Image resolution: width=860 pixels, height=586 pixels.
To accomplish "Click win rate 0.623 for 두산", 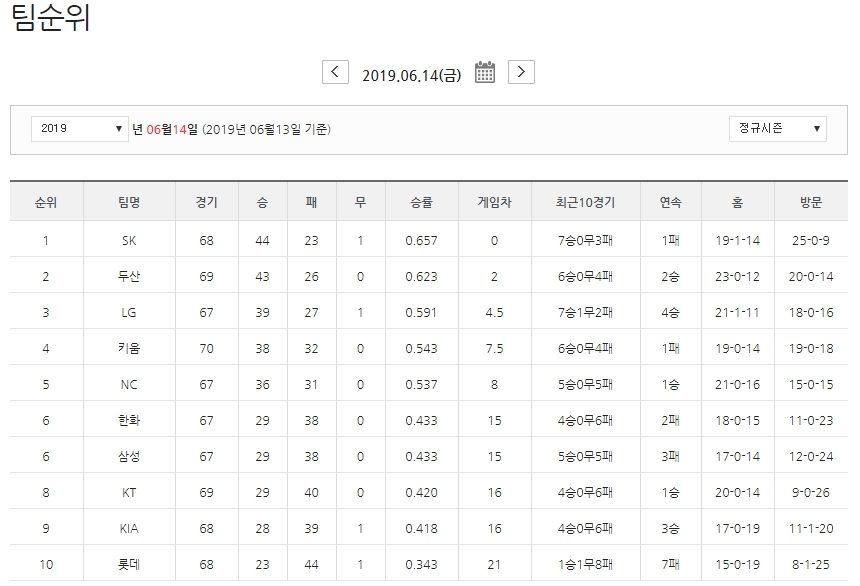I will pos(421,277).
